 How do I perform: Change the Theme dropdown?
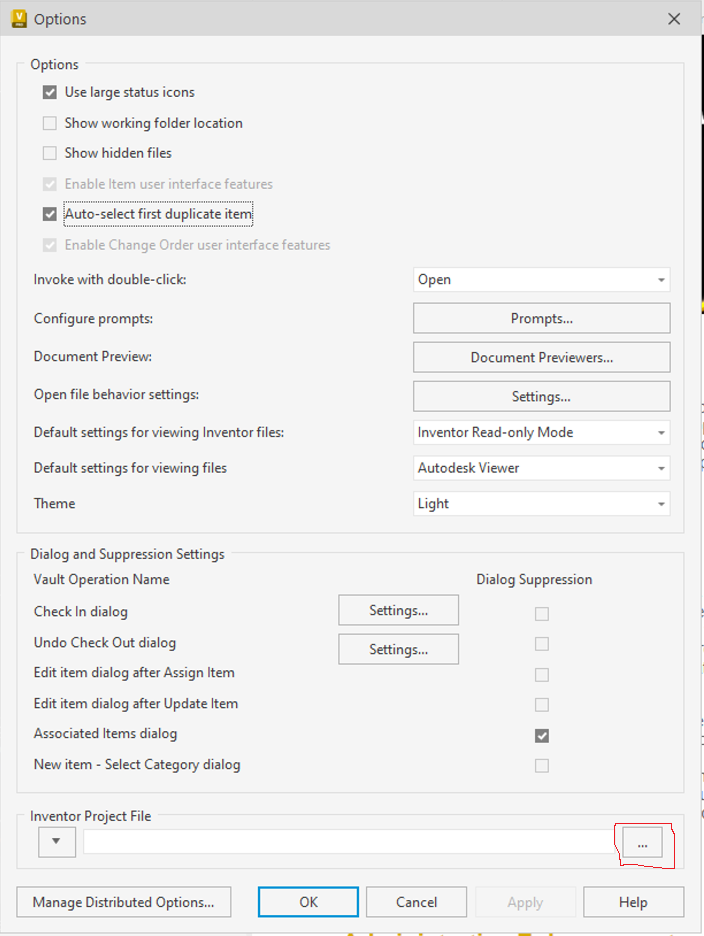[x=541, y=504]
